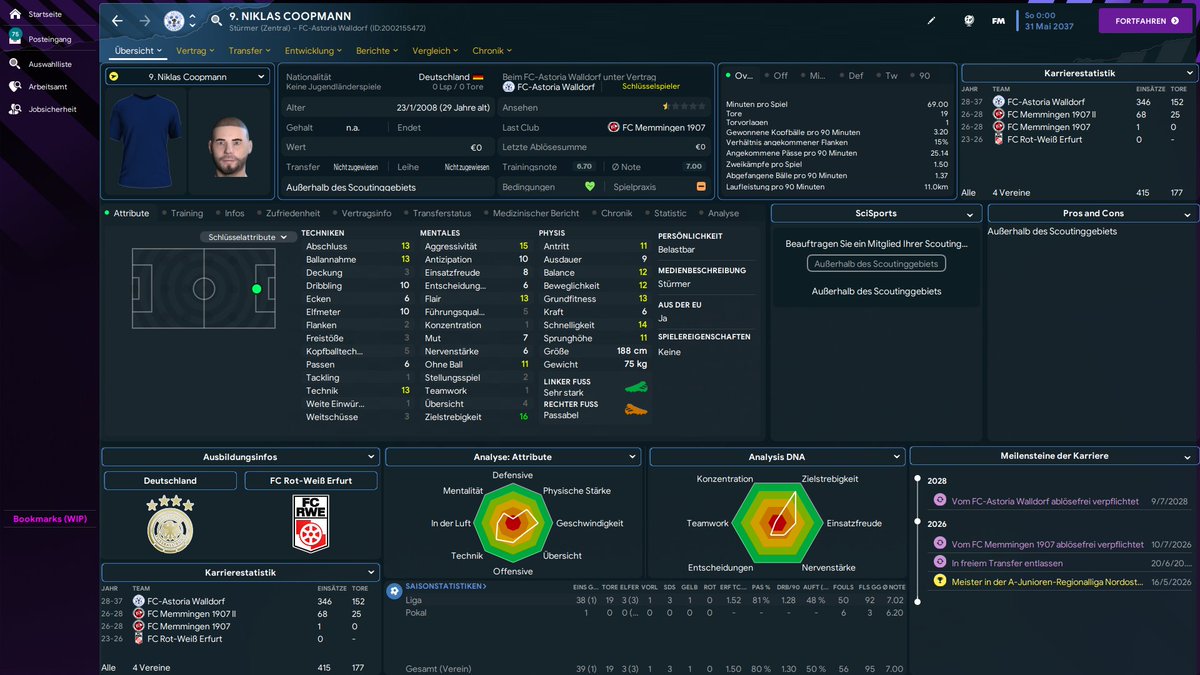Expand Meilensteine der Karriere dropdown
The width and height of the screenshot is (1200, 675).
(x=1053, y=456)
